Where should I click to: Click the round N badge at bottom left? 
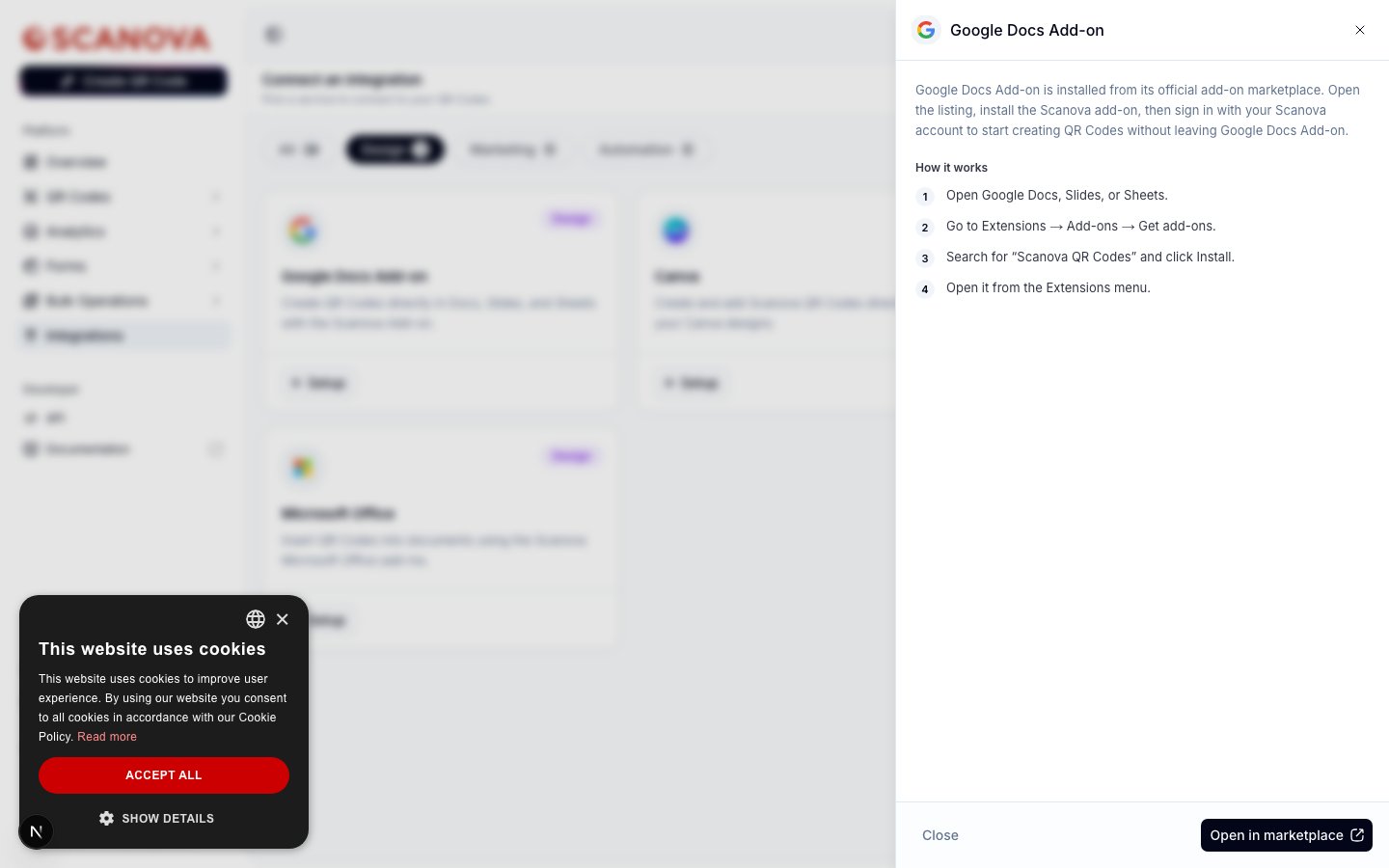pos(36,831)
